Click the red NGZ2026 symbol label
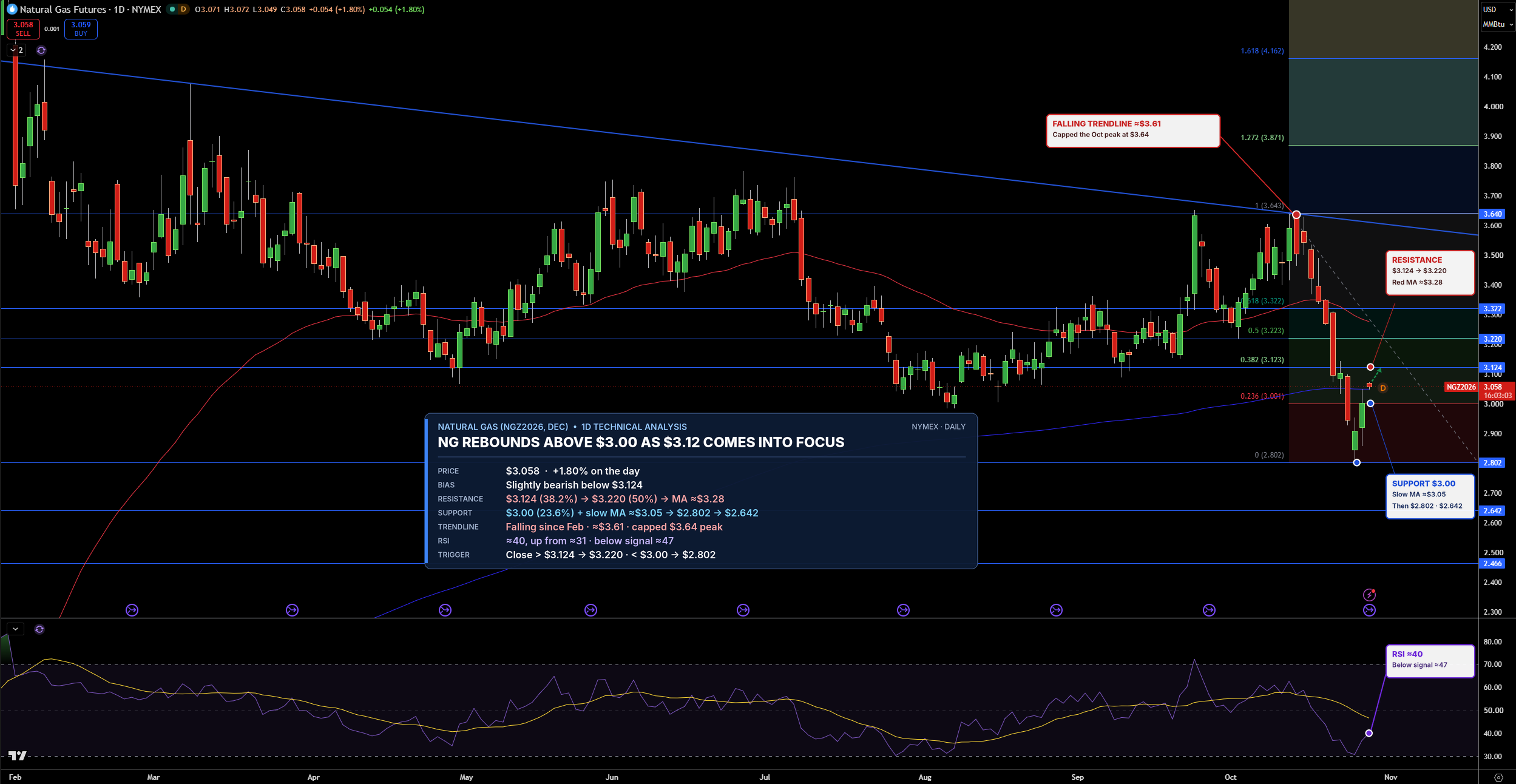The width and height of the screenshot is (1516, 784). click(1461, 387)
